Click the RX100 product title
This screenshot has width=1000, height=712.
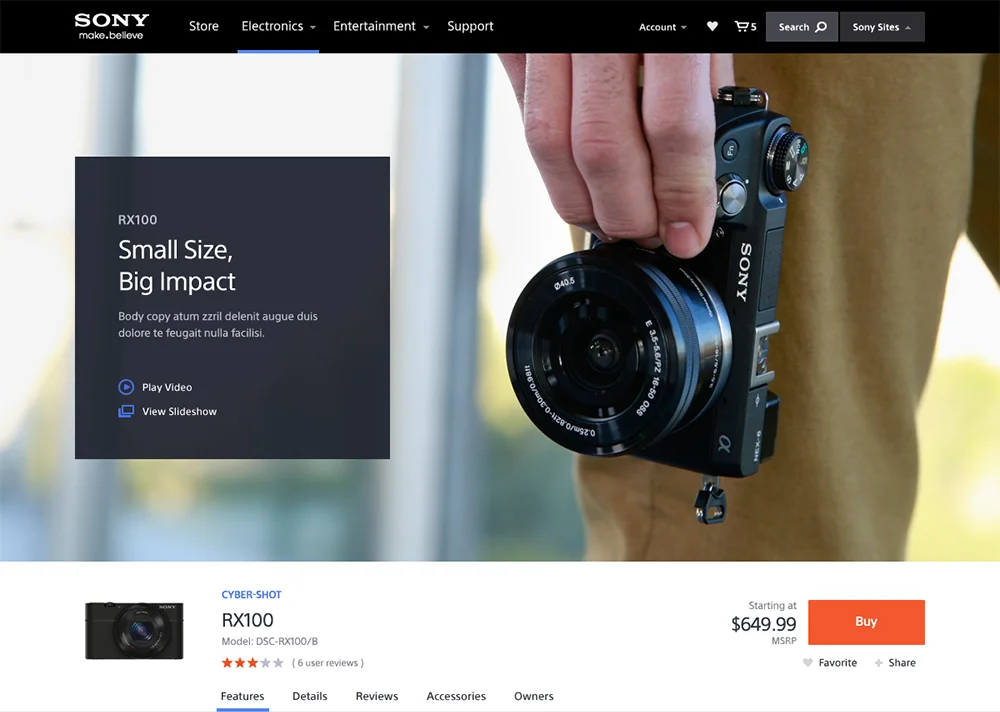pos(247,620)
